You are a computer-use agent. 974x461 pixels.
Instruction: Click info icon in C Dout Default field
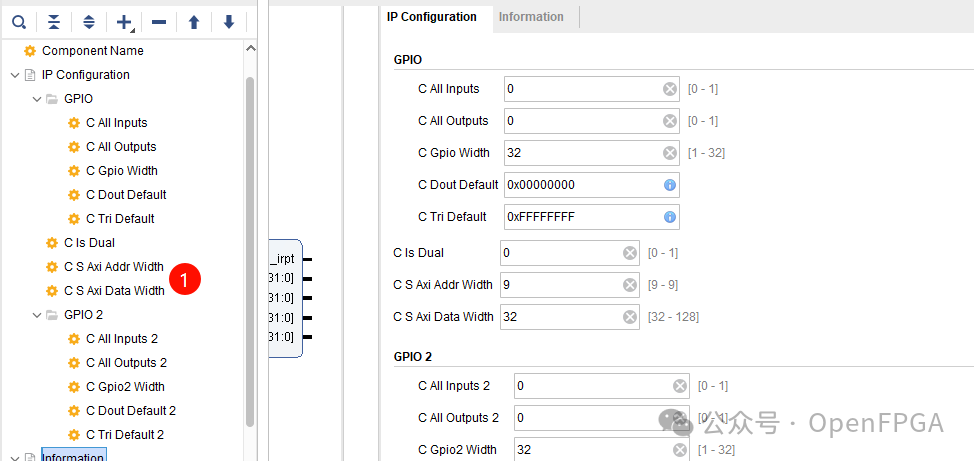click(x=670, y=185)
